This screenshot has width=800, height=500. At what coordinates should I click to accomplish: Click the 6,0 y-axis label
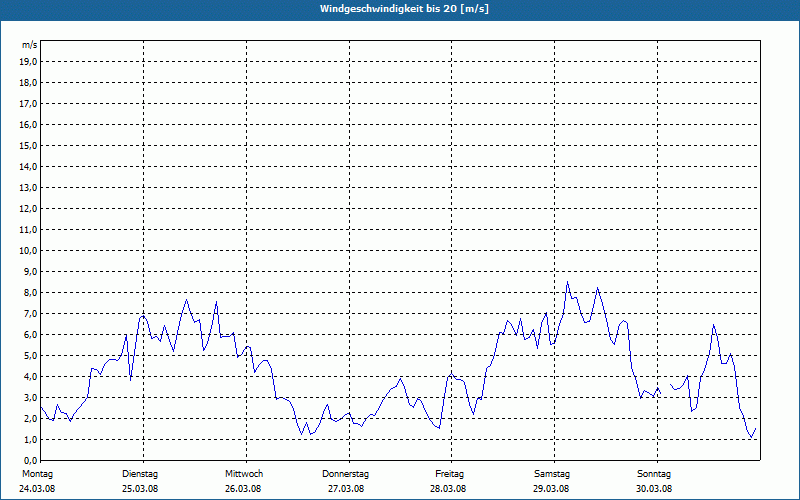click(x=31, y=335)
